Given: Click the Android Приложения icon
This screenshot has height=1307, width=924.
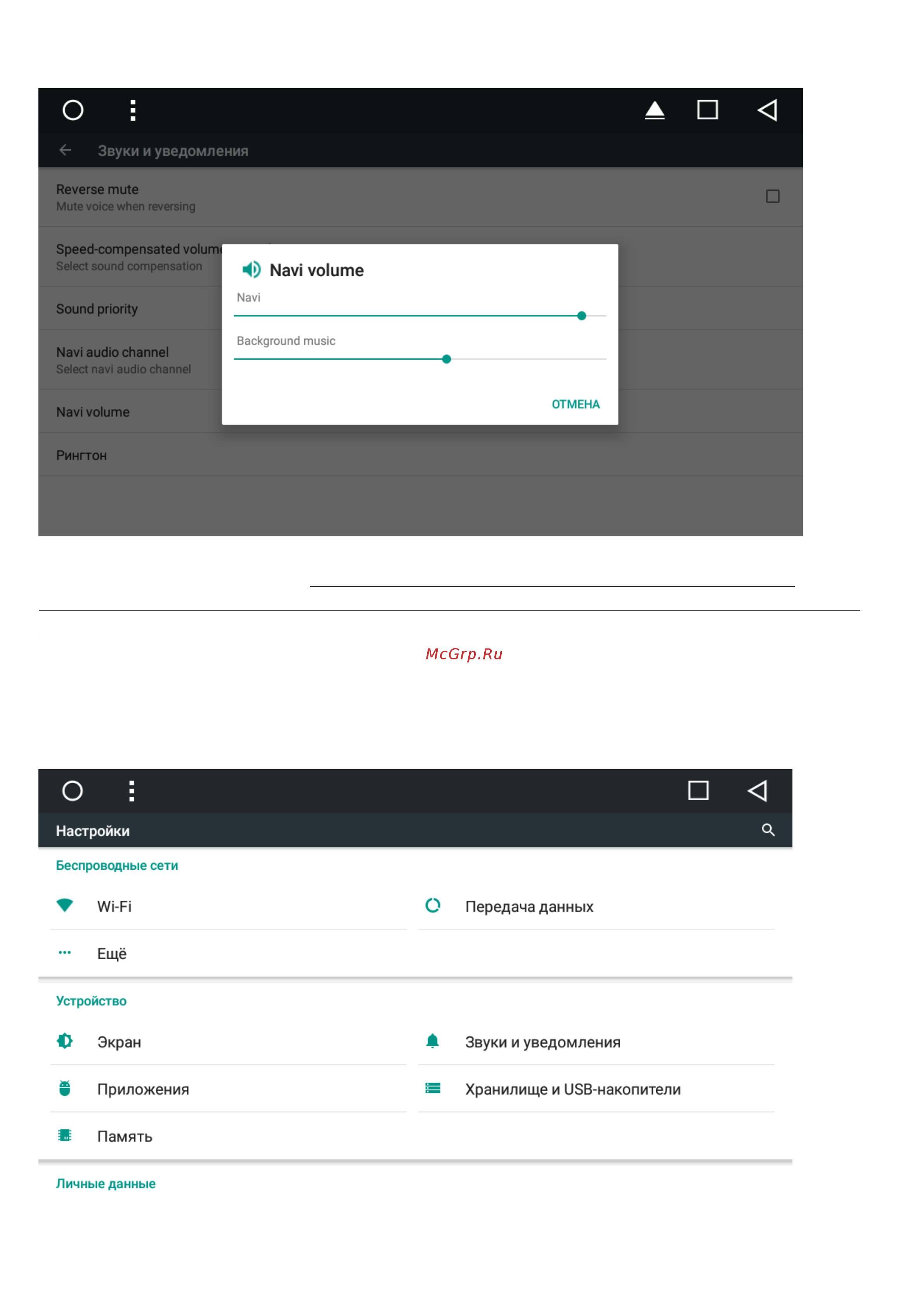Looking at the screenshot, I should coord(65,1089).
